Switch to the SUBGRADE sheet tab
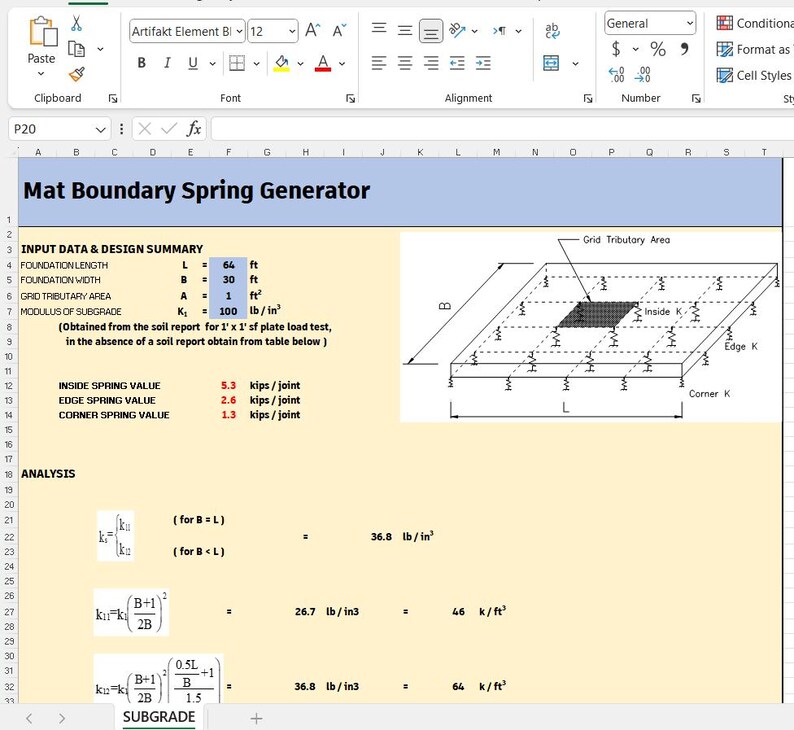 (158, 717)
